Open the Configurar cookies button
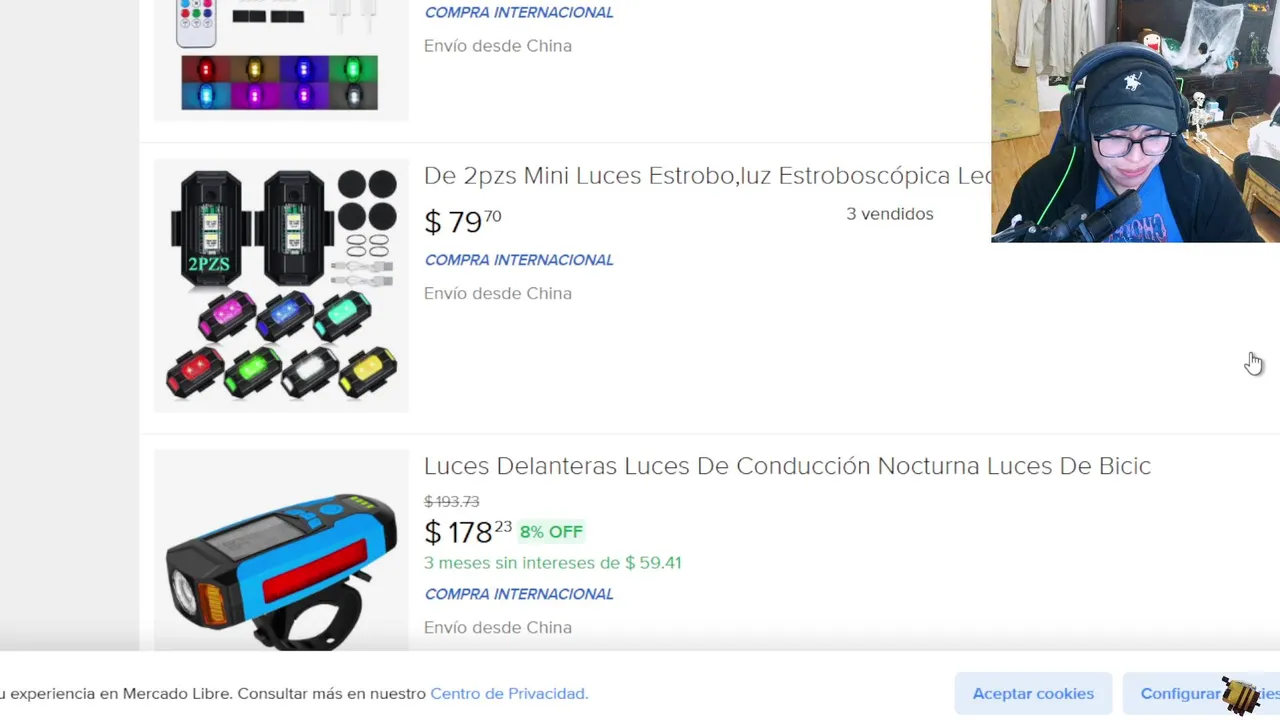Viewport: 1280px width, 720px height. point(1202,693)
